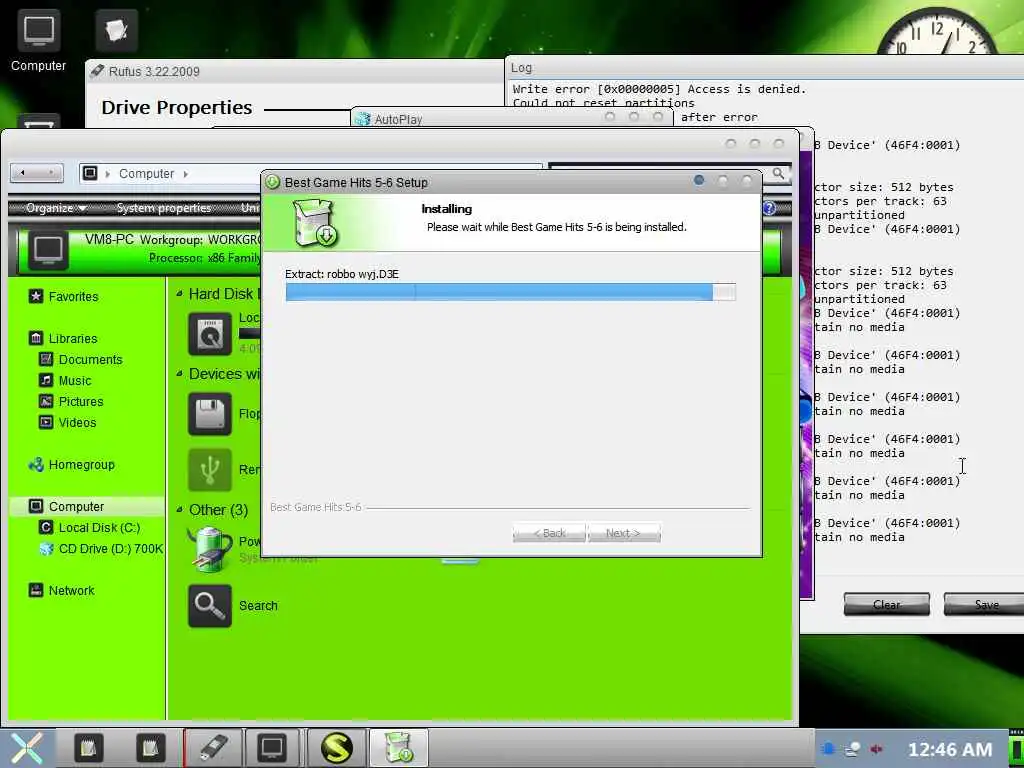The height and width of the screenshot is (768, 1024).
Task: Open the Start menu X icon
Action: pos(26,748)
